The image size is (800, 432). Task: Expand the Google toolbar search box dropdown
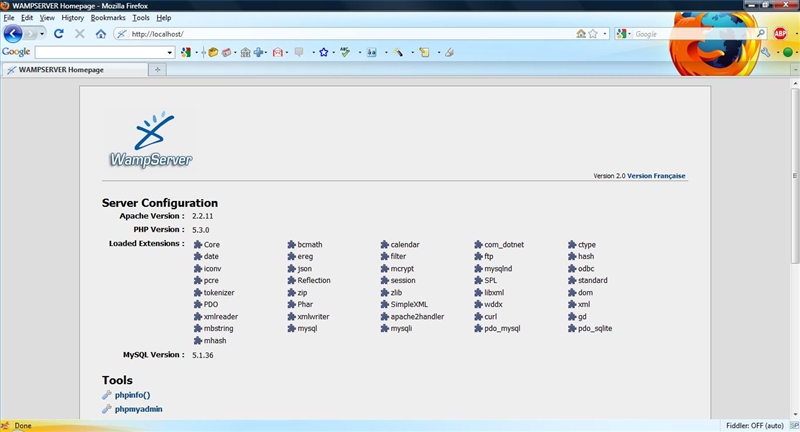click(x=169, y=53)
